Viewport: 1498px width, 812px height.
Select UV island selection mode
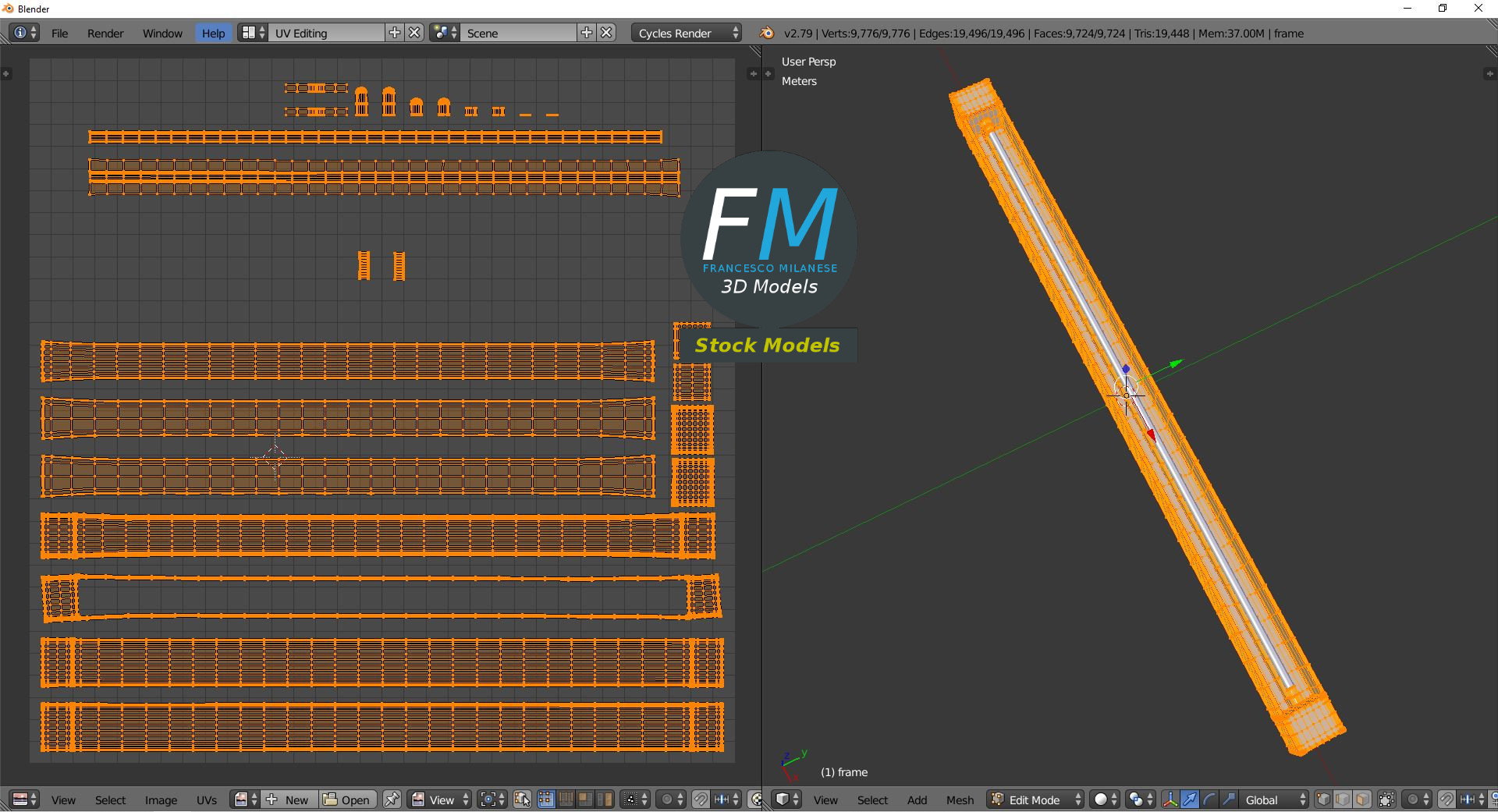coord(605,800)
